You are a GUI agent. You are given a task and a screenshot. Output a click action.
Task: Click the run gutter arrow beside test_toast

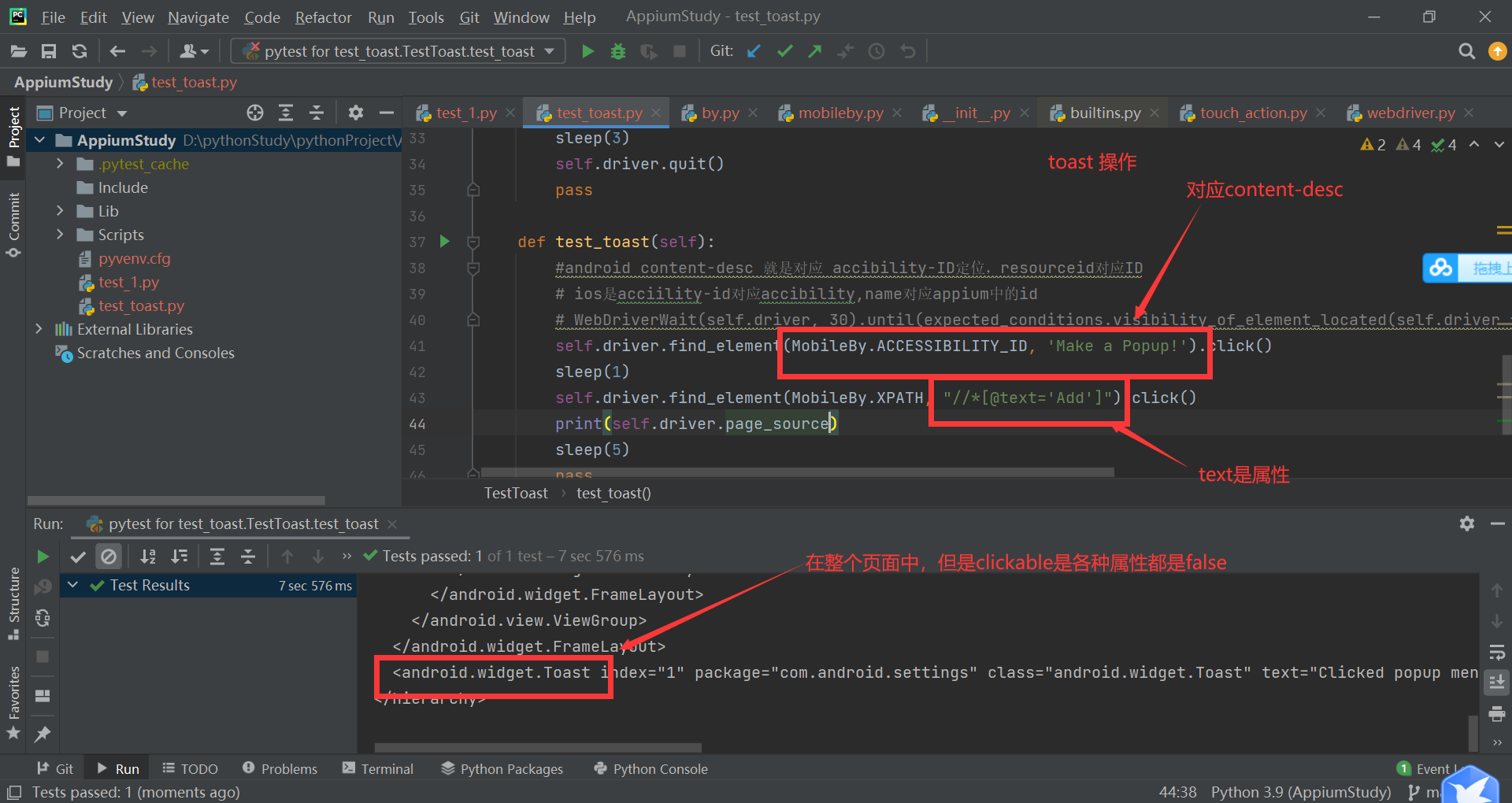445,241
